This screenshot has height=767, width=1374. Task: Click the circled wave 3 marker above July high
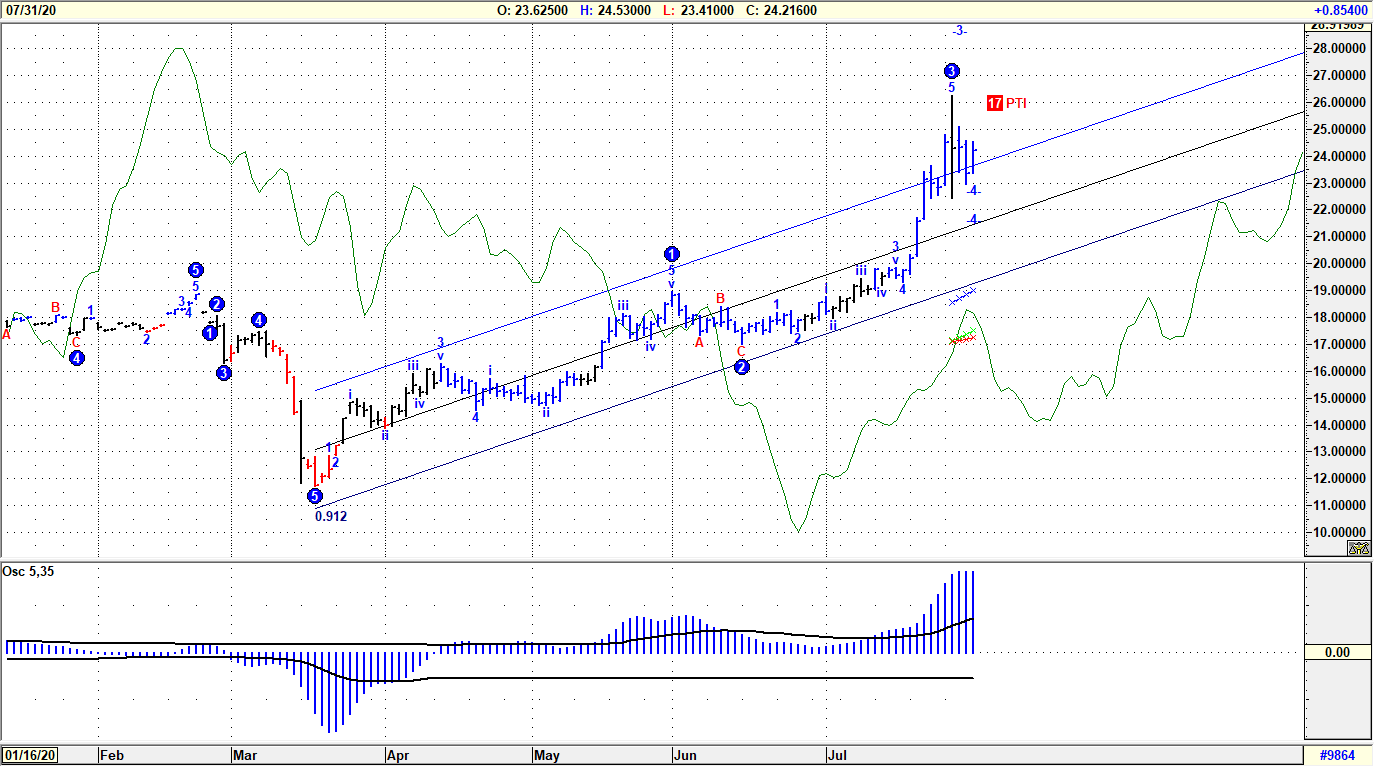click(950, 71)
